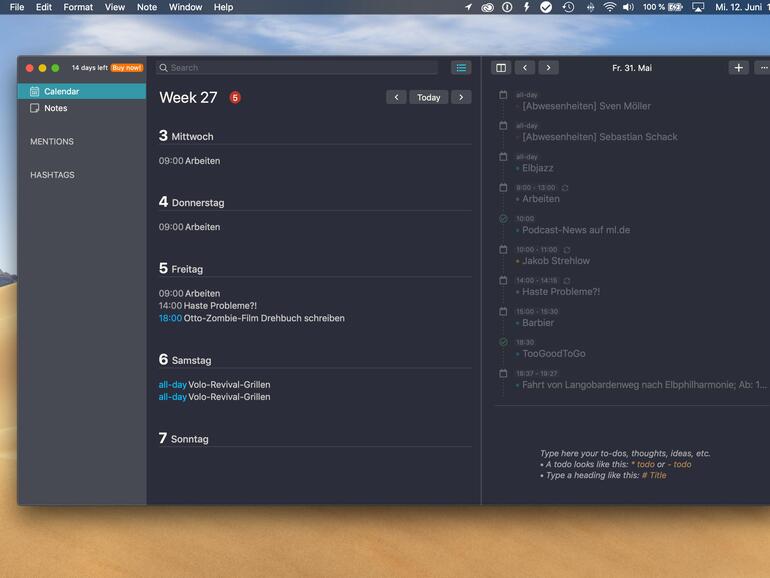
Task: Open the View menu
Action: click(x=114, y=7)
